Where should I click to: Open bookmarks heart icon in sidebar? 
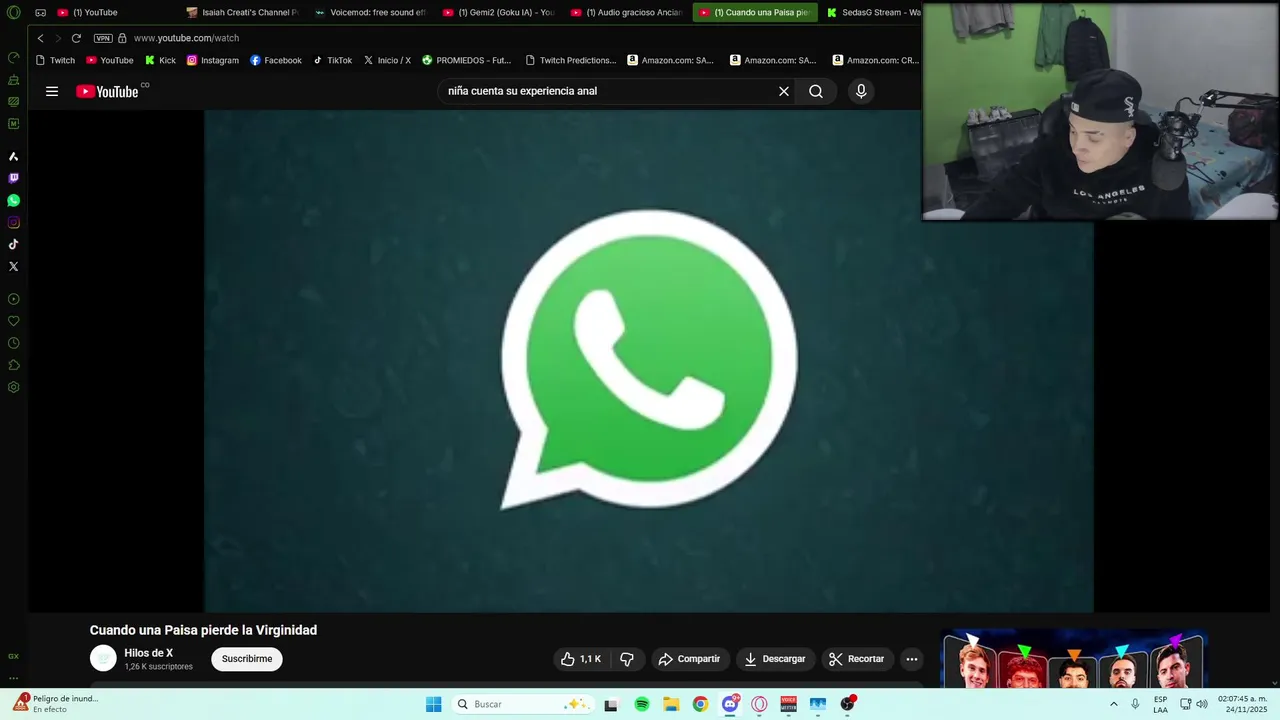[13, 321]
